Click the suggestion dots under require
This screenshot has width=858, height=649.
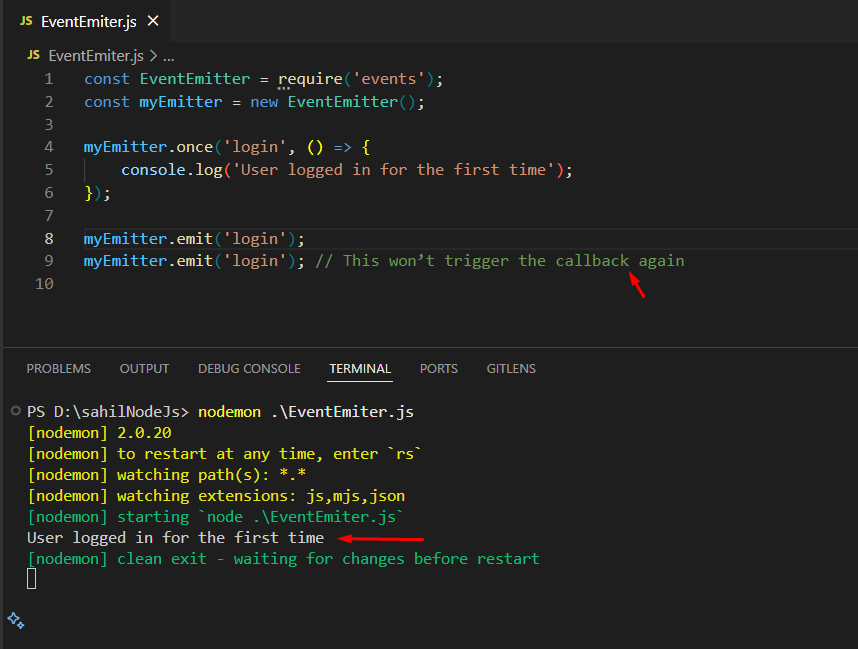click(283, 89)
